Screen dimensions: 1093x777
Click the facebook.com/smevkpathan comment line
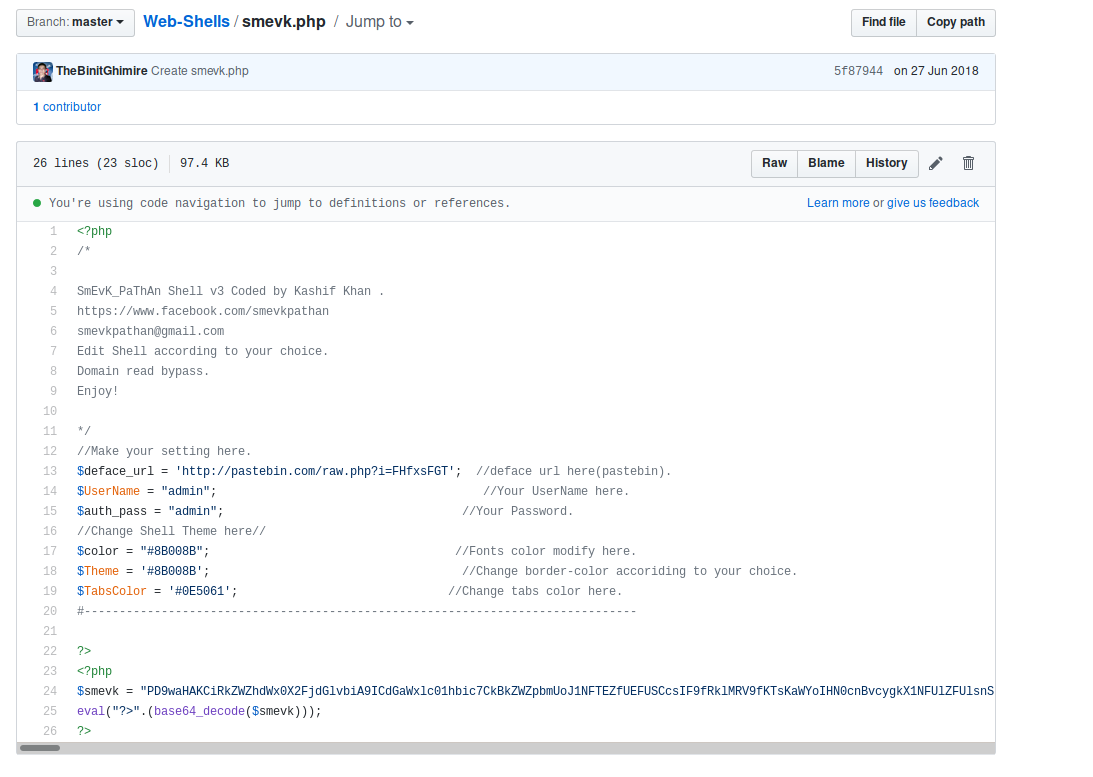point(203,311)
